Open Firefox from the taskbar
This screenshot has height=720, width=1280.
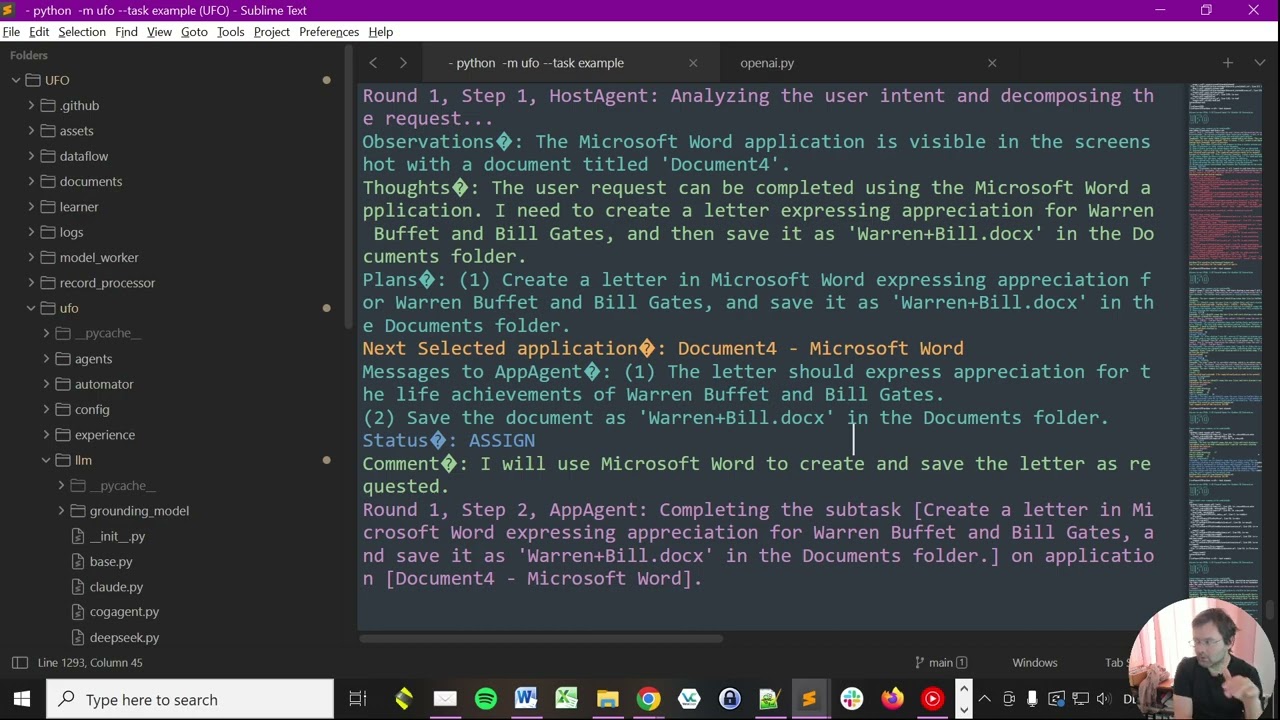(x=892, y=699)
